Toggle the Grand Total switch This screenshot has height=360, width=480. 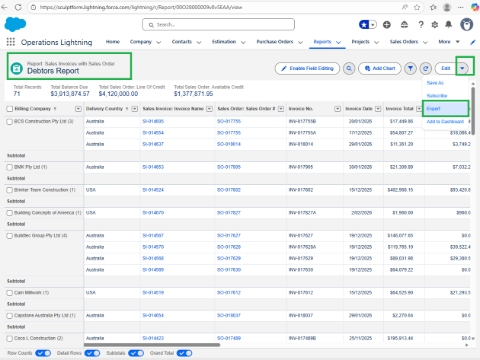pos(184,353)
